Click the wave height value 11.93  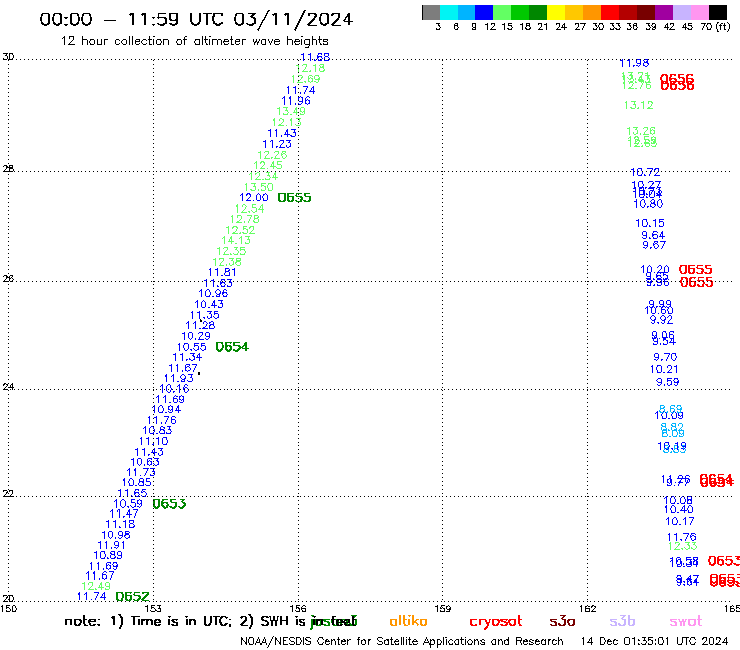pos(179,378)
